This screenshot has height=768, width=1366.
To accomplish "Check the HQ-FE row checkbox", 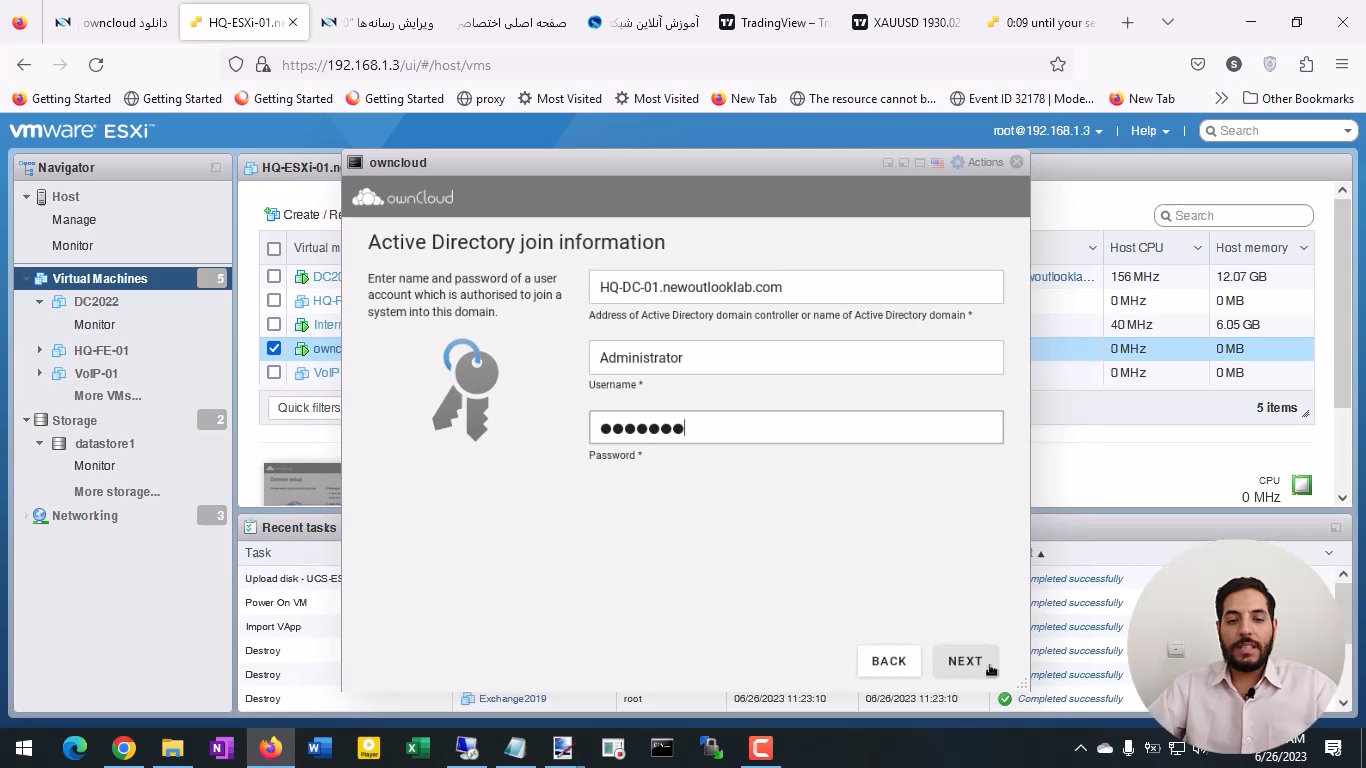I will (274, 300).
